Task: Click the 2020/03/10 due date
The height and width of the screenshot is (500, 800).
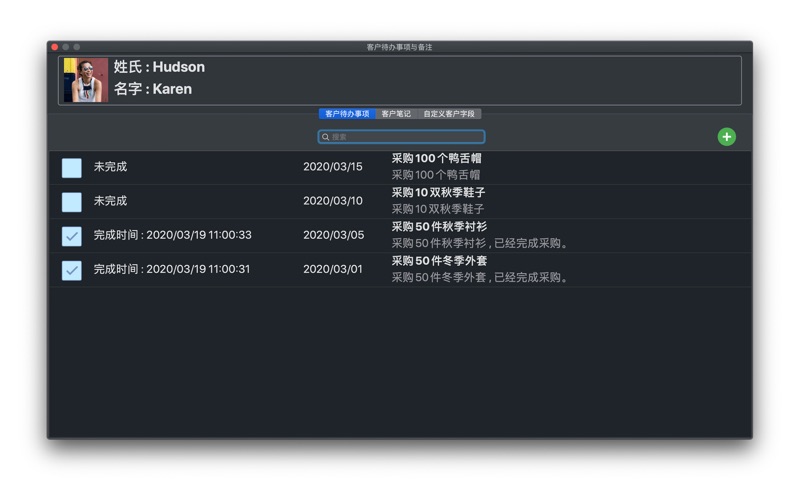Action: tap(332, 201)
